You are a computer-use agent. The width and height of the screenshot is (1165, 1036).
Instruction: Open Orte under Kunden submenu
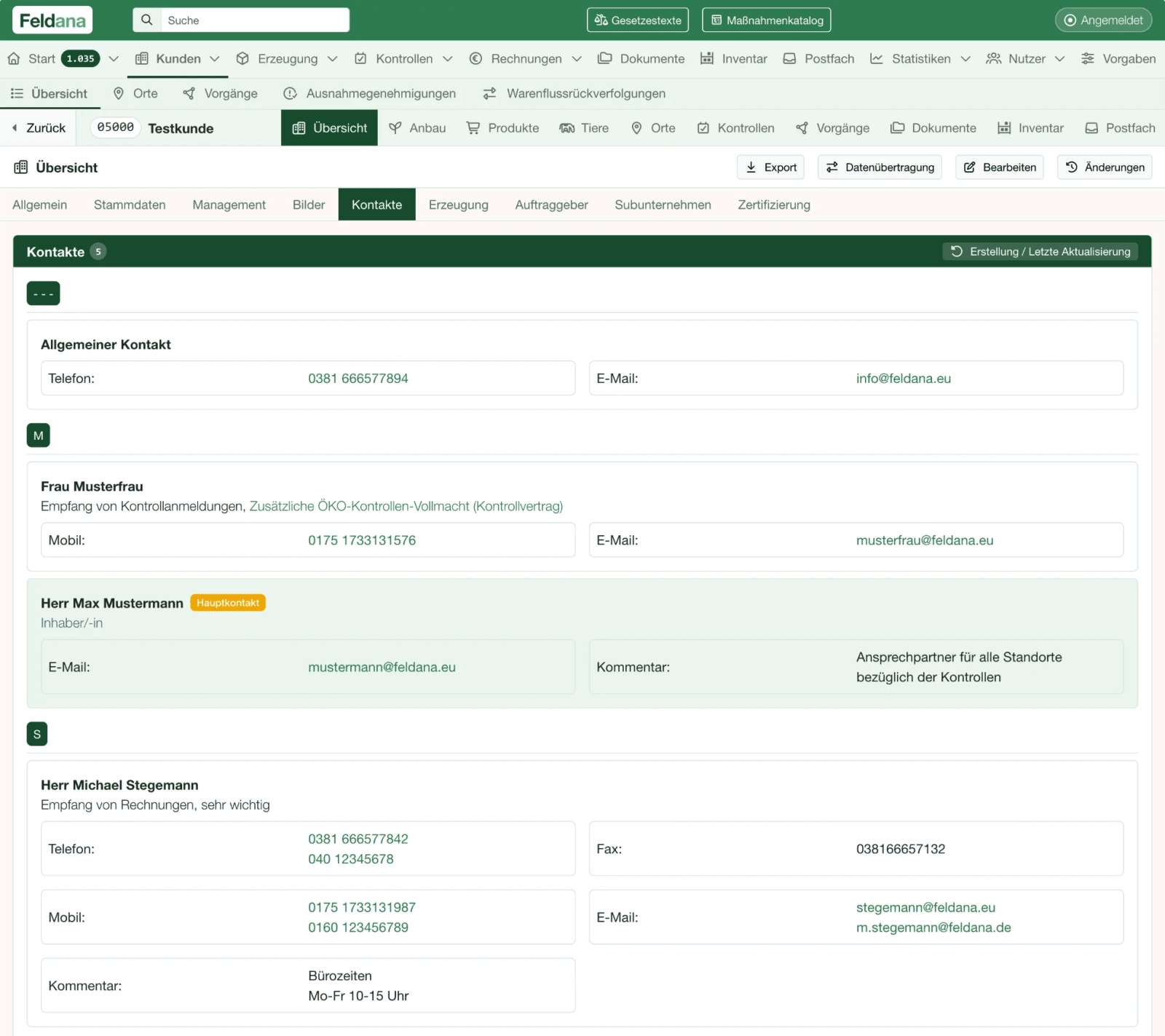(x=135, y=94)
